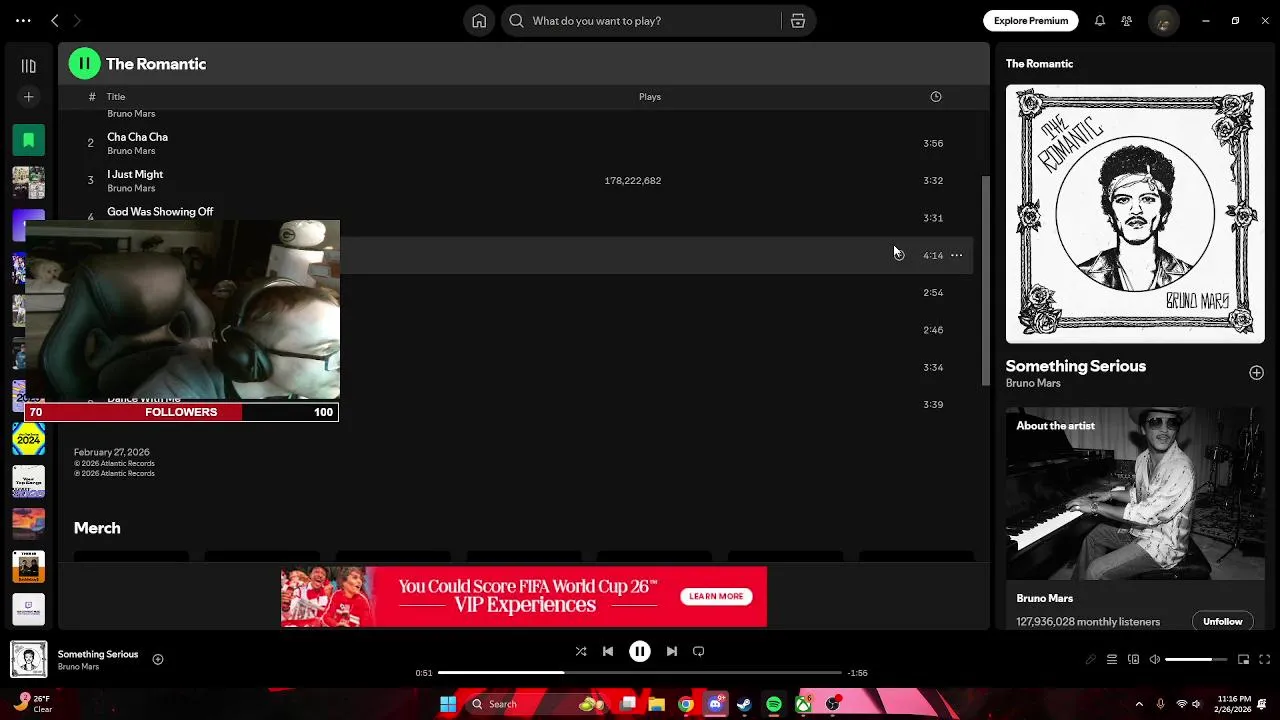Image resolution: width=1280 pixels, height=720 pixels.
Task: Click Explore Premium button
Action: 1031,20
